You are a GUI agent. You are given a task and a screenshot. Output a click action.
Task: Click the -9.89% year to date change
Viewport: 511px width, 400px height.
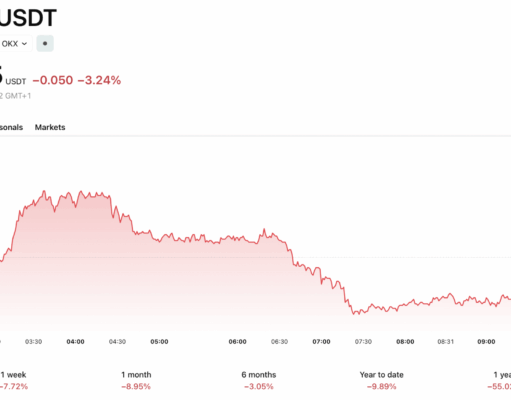tap(382, 387)
